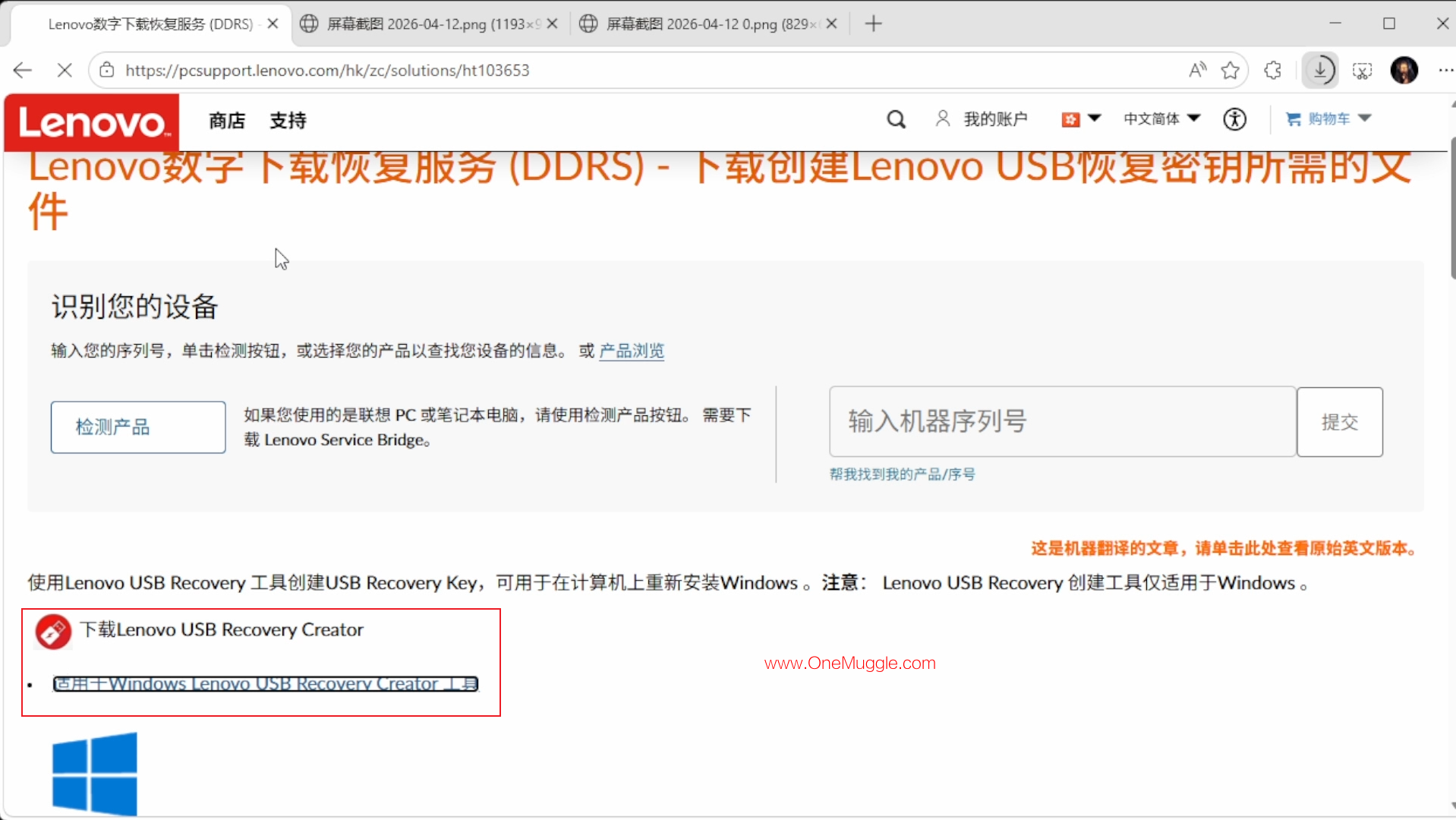This screenshot has width=1456, height=820.
Task: Click the page vertical scrollbar
Action: click(x=1452, y=209)
